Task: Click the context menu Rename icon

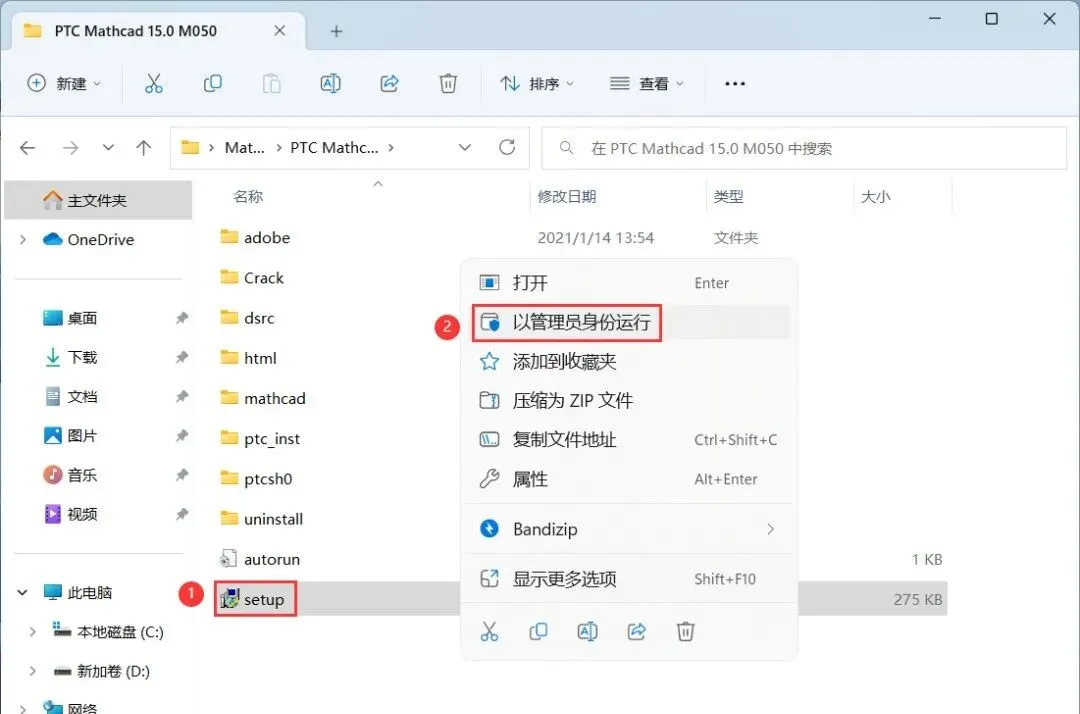Action: tap(588, 631)
